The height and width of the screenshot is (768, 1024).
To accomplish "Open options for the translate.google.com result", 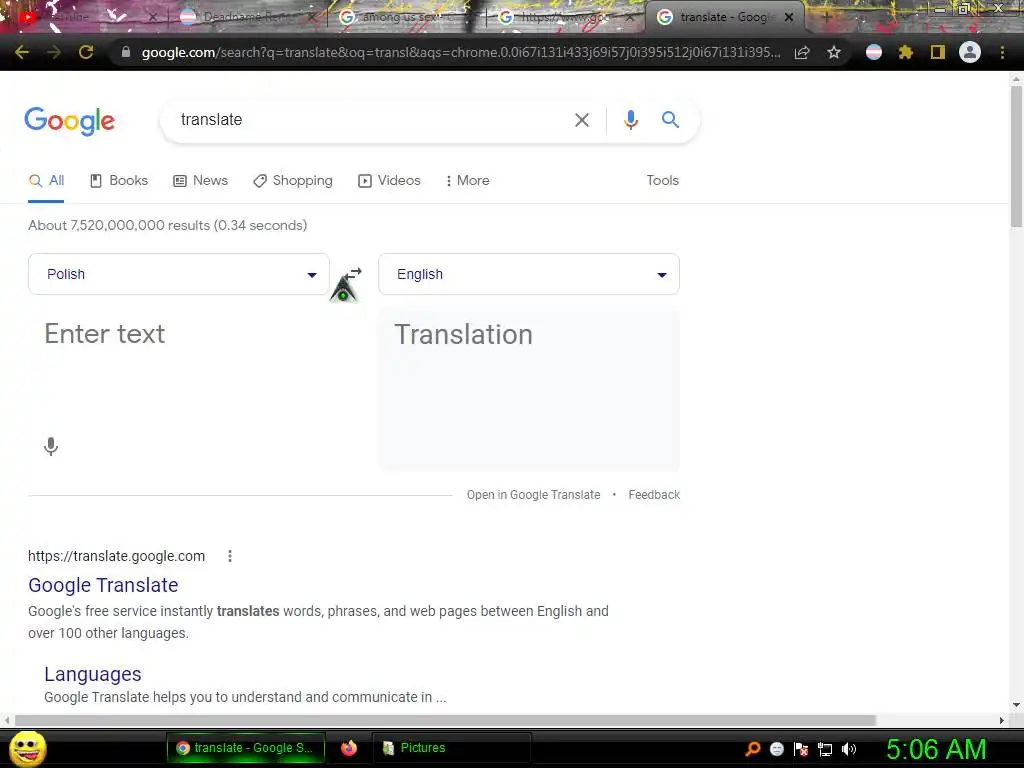I will (x=230, y=556).
